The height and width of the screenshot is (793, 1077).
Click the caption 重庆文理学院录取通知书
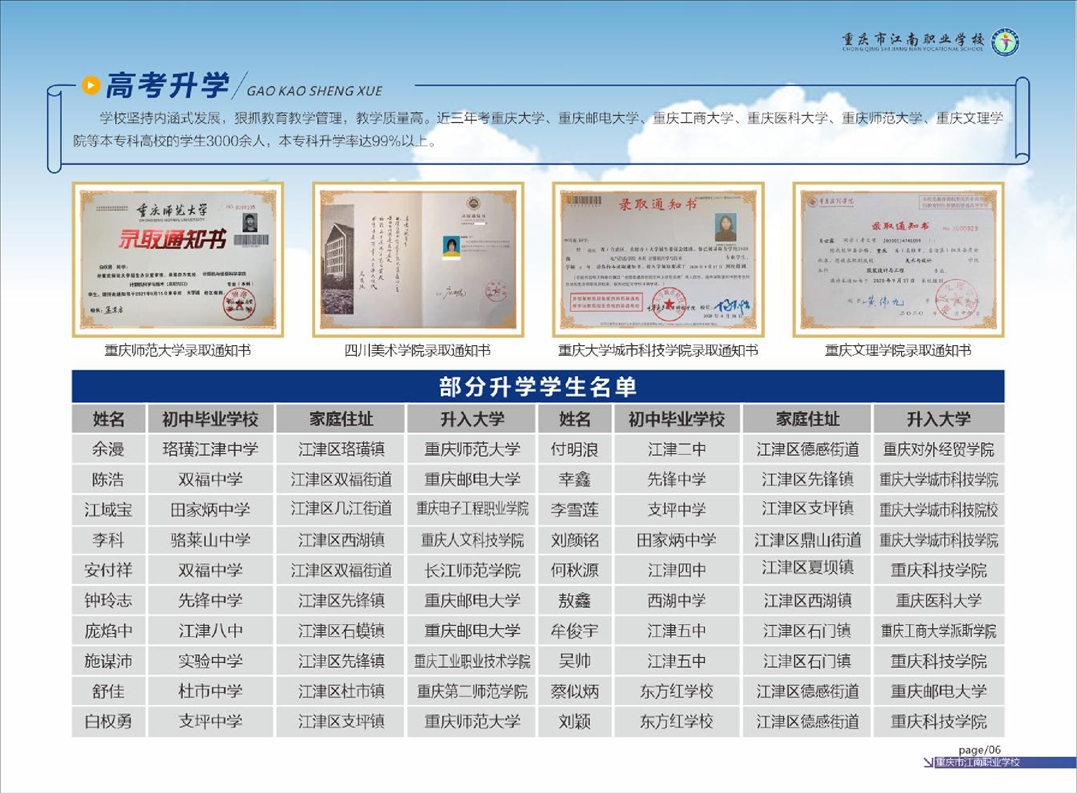898,351
